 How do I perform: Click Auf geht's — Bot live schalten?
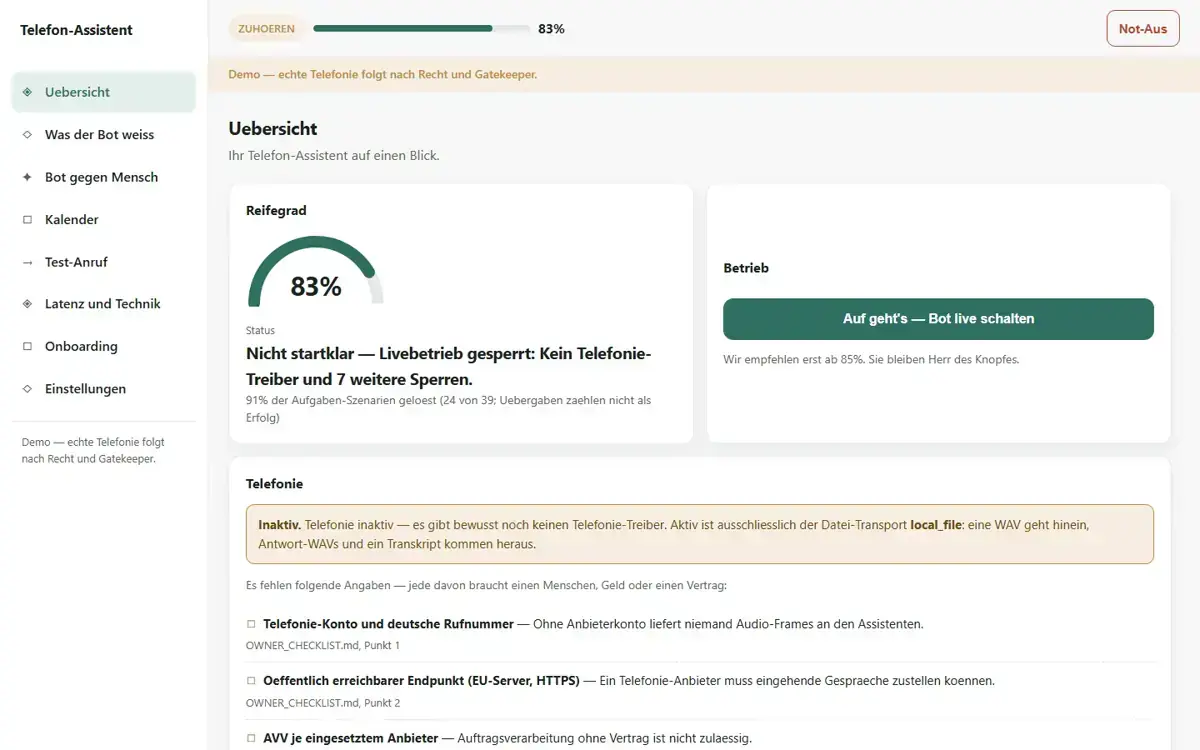(x=938, y=319)
